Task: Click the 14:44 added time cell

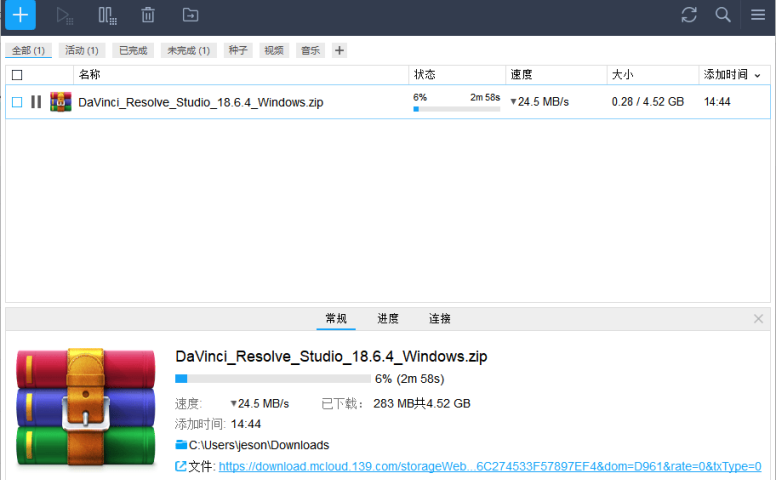Action: [x=717, y=102]
